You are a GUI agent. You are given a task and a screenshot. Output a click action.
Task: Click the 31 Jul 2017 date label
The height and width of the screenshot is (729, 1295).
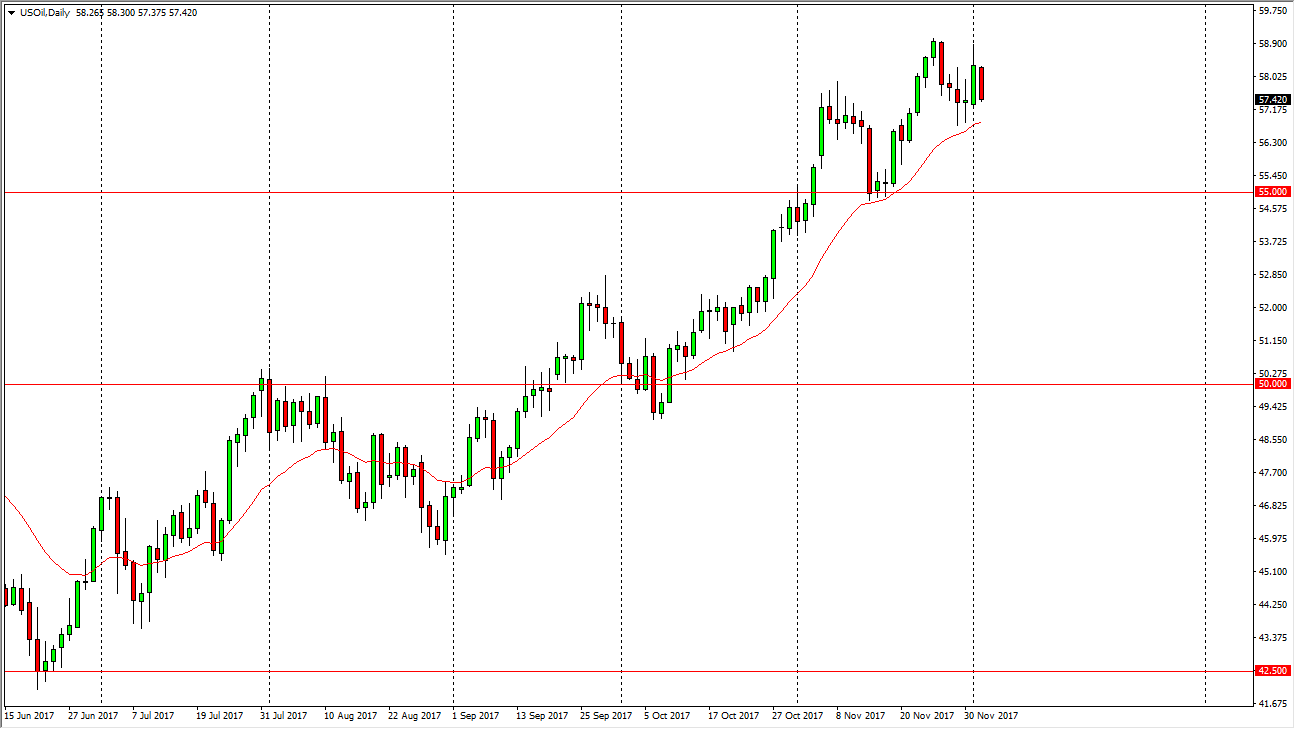(281, 716)
